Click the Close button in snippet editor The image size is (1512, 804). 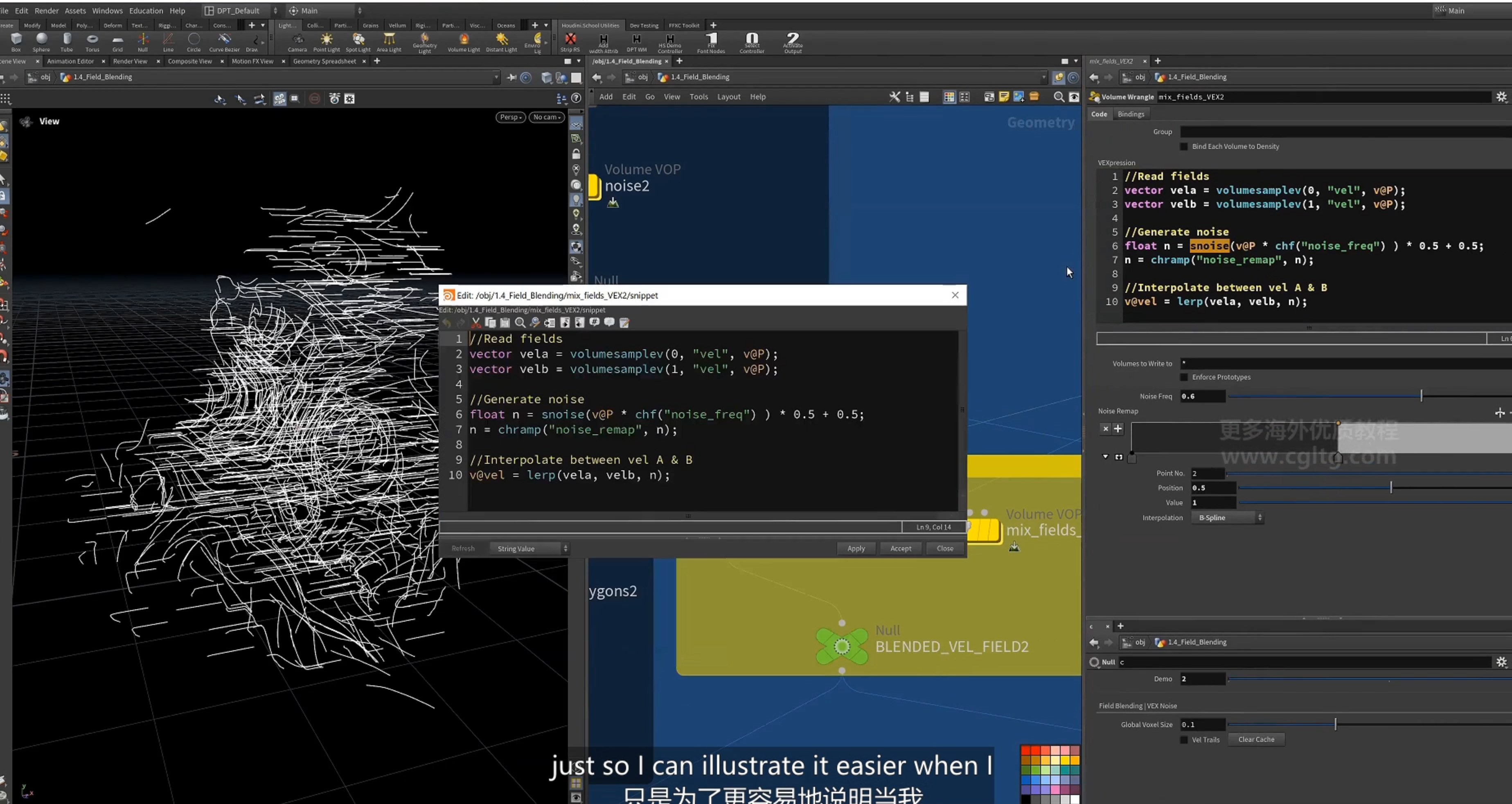click(x=944, y=549)
